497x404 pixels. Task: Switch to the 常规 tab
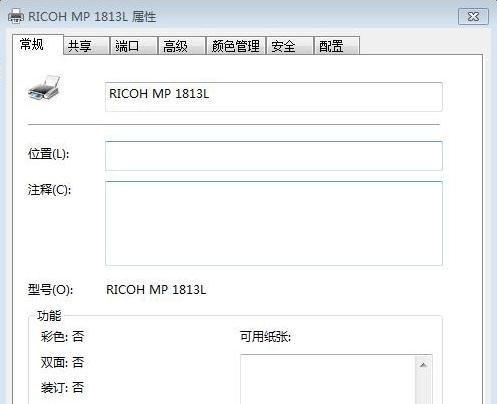click(38, 44)
